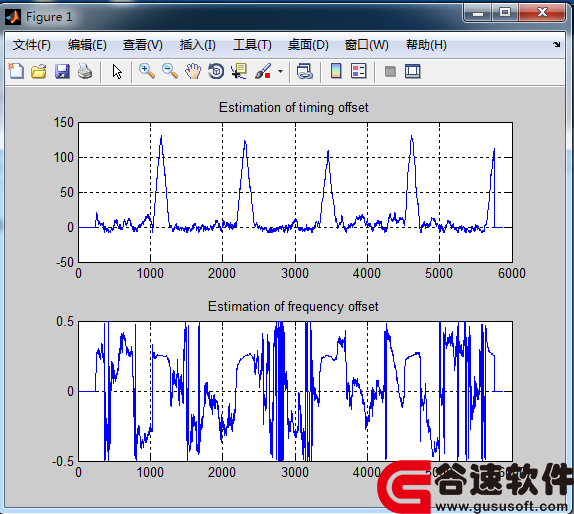Select the 'Estimation of frequency offset' title
The width and height of the screenshot is (574, 514).
(293, 306)
